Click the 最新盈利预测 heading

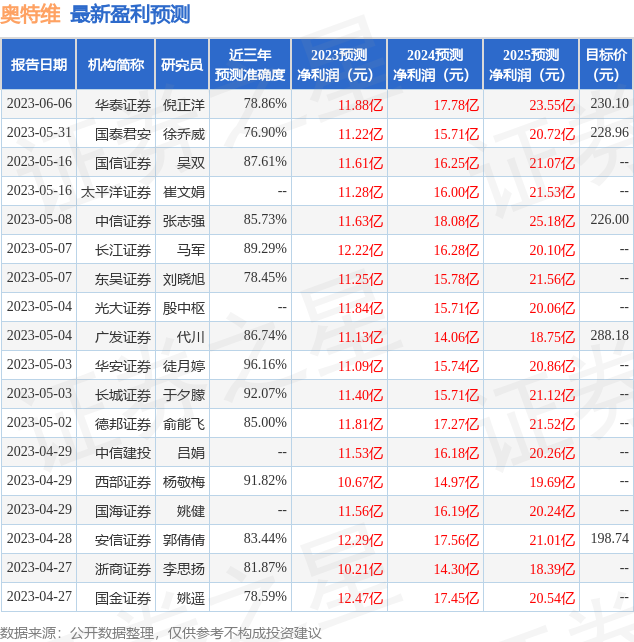[x=130, y=15]
